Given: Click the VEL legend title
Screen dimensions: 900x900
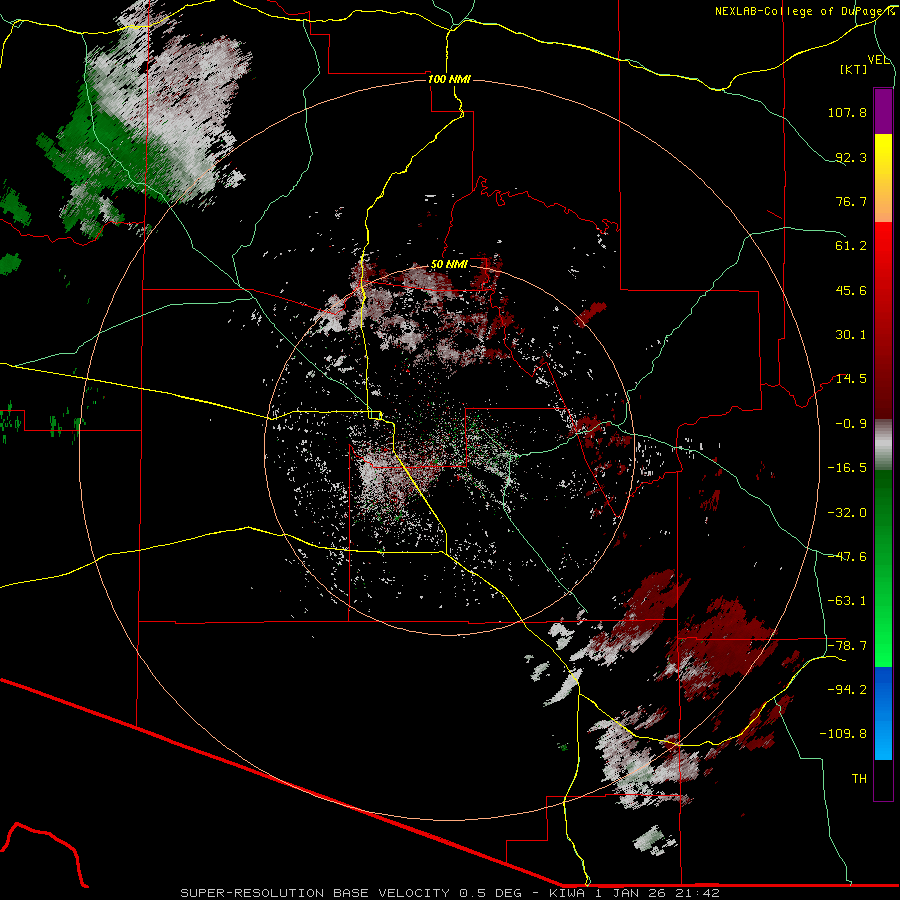Looking at the screenshot, I should [878, 60].
